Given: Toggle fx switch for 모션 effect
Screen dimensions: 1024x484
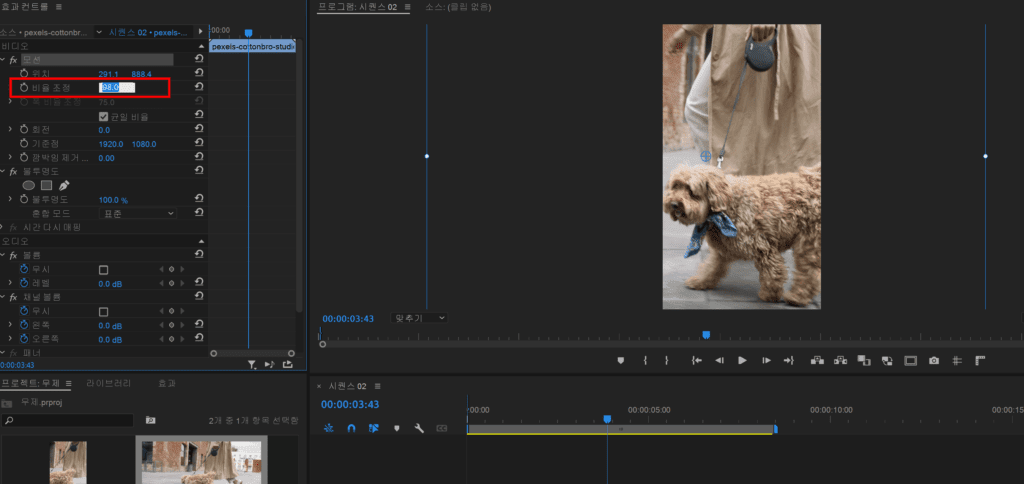Looking at the screenshot, I should click(x=13, y=59).
